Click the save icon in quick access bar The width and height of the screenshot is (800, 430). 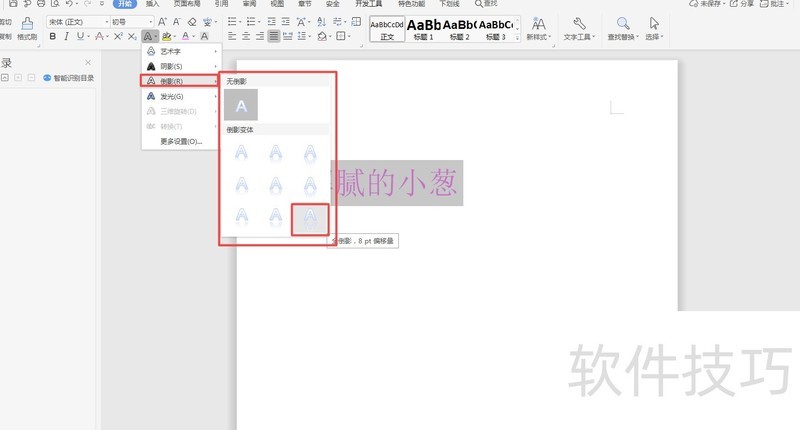point(13,3)
